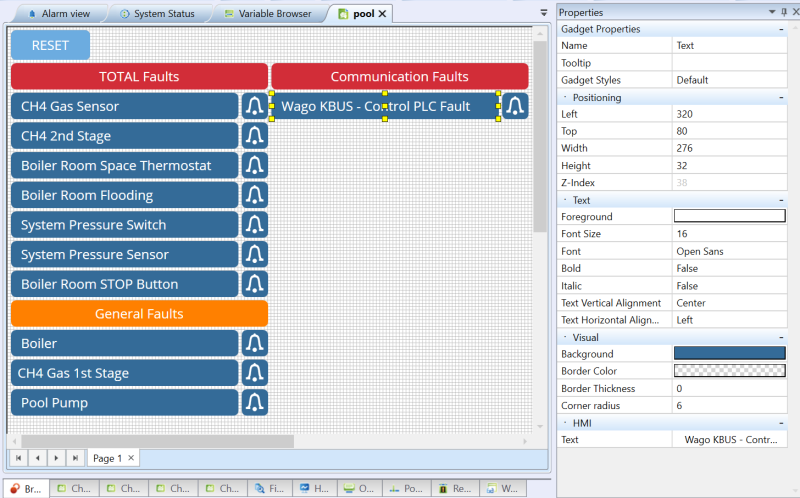Click the RESET button

(x=51, y=45)
